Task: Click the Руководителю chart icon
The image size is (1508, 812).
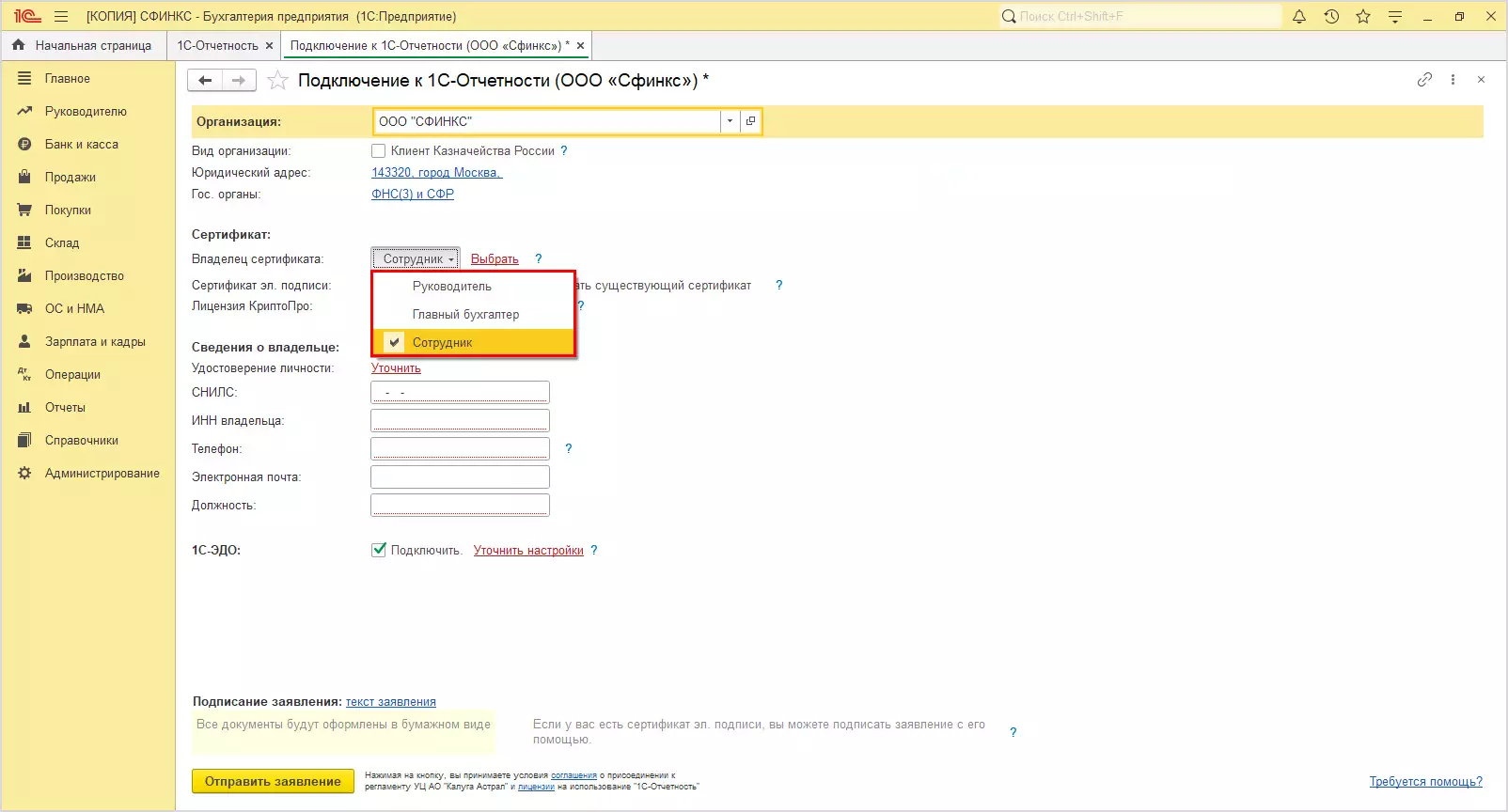Action: point(24,111)
